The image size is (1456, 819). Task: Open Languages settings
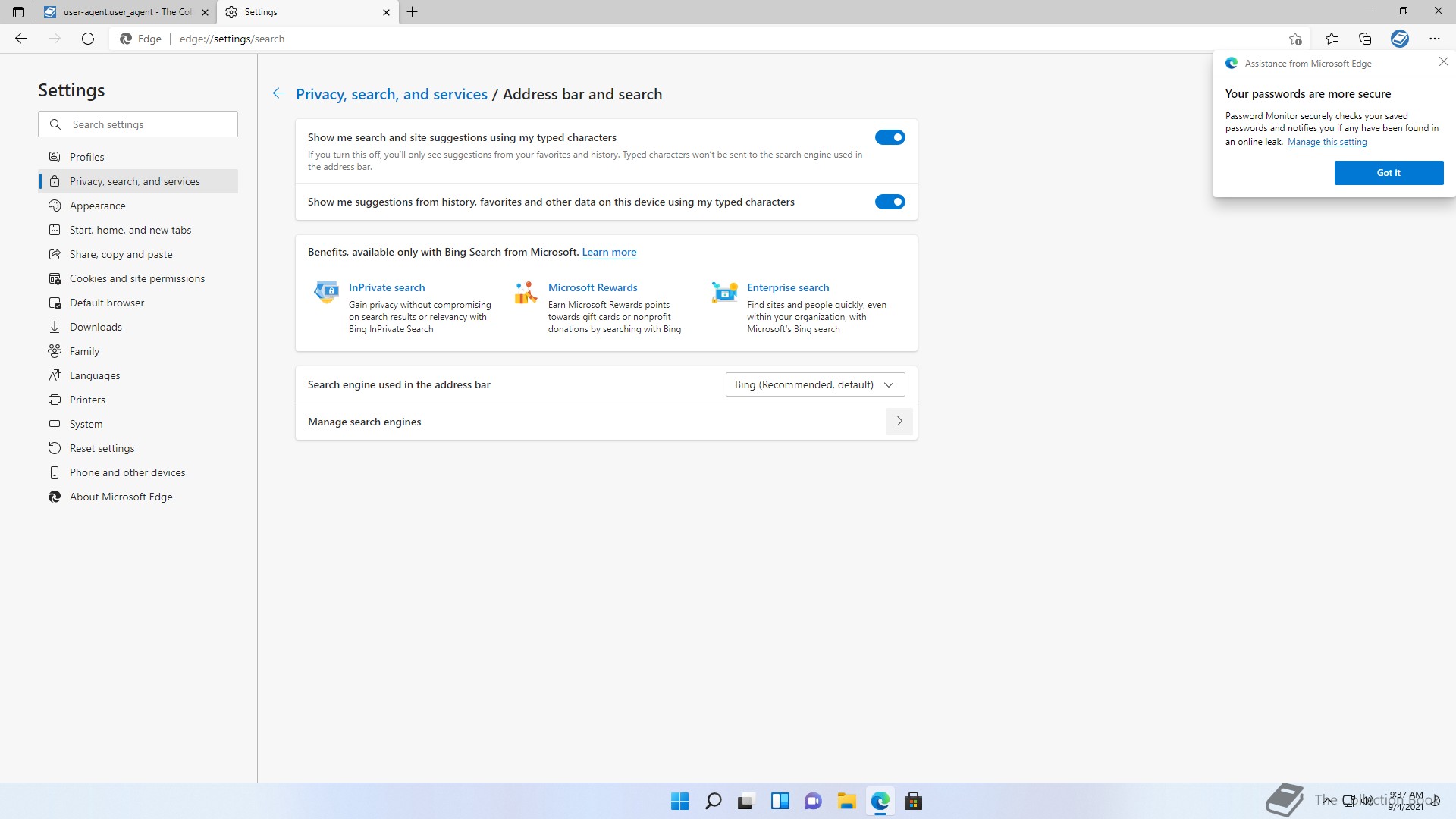tap(138, 375)
